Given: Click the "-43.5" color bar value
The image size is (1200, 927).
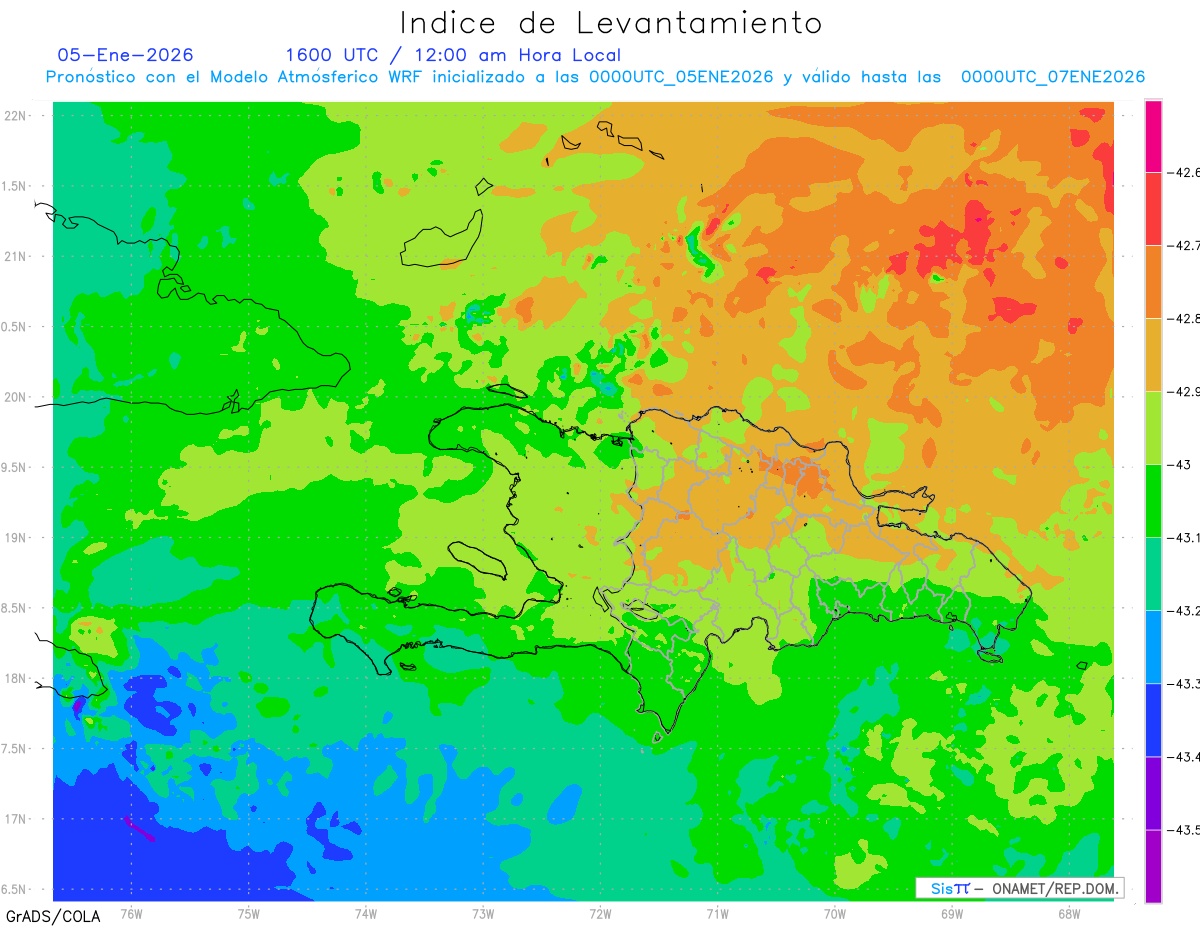Looking at the screenshot, I should (x=1184, y=830).
